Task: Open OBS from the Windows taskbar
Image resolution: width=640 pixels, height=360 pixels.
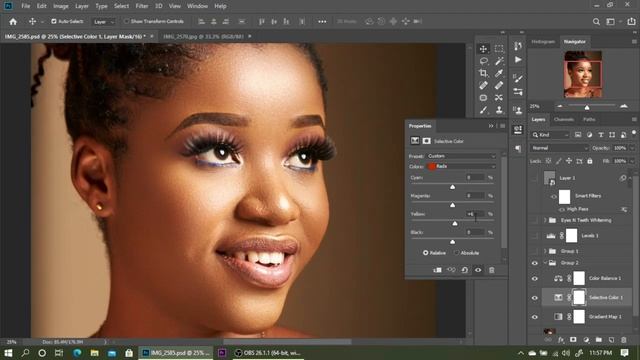Action: tap(268, 353)
